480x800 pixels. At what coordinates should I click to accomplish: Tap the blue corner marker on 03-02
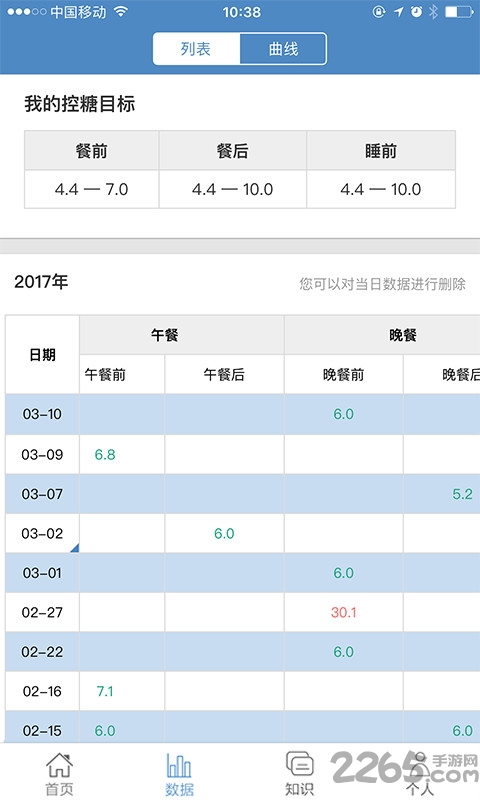click(74, 548)
